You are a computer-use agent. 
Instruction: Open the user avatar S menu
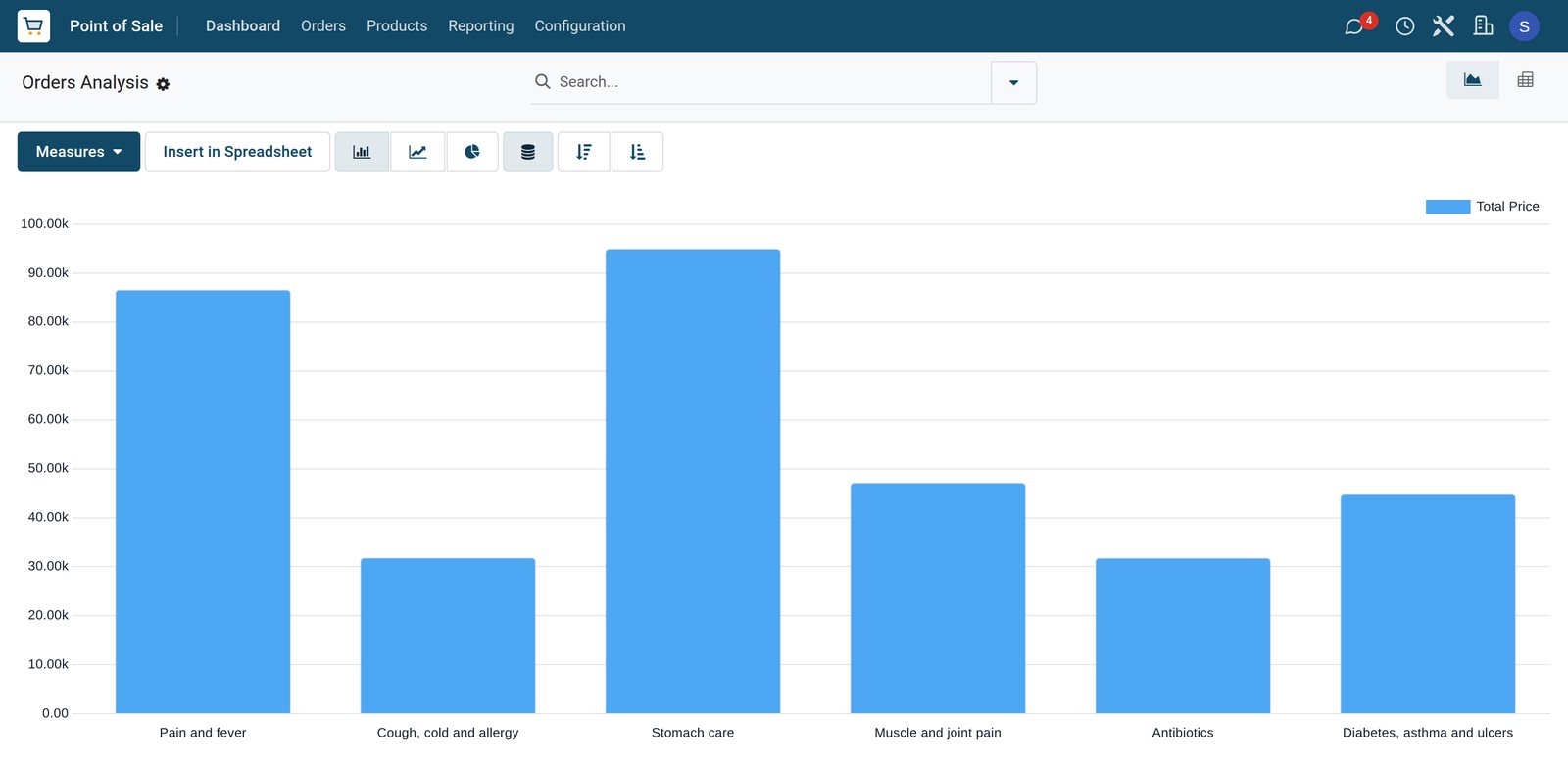pyautogui.click(x=1524, y=26)
